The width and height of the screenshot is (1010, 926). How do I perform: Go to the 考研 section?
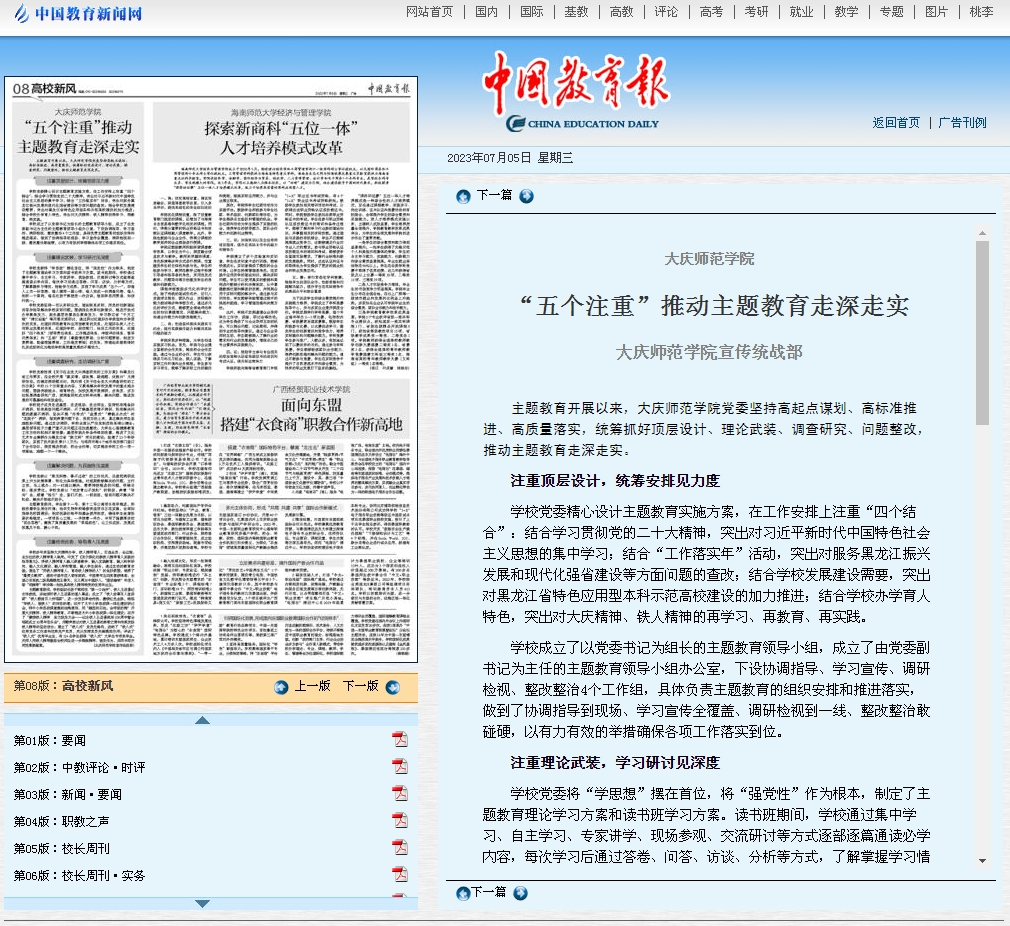[756, 12]
